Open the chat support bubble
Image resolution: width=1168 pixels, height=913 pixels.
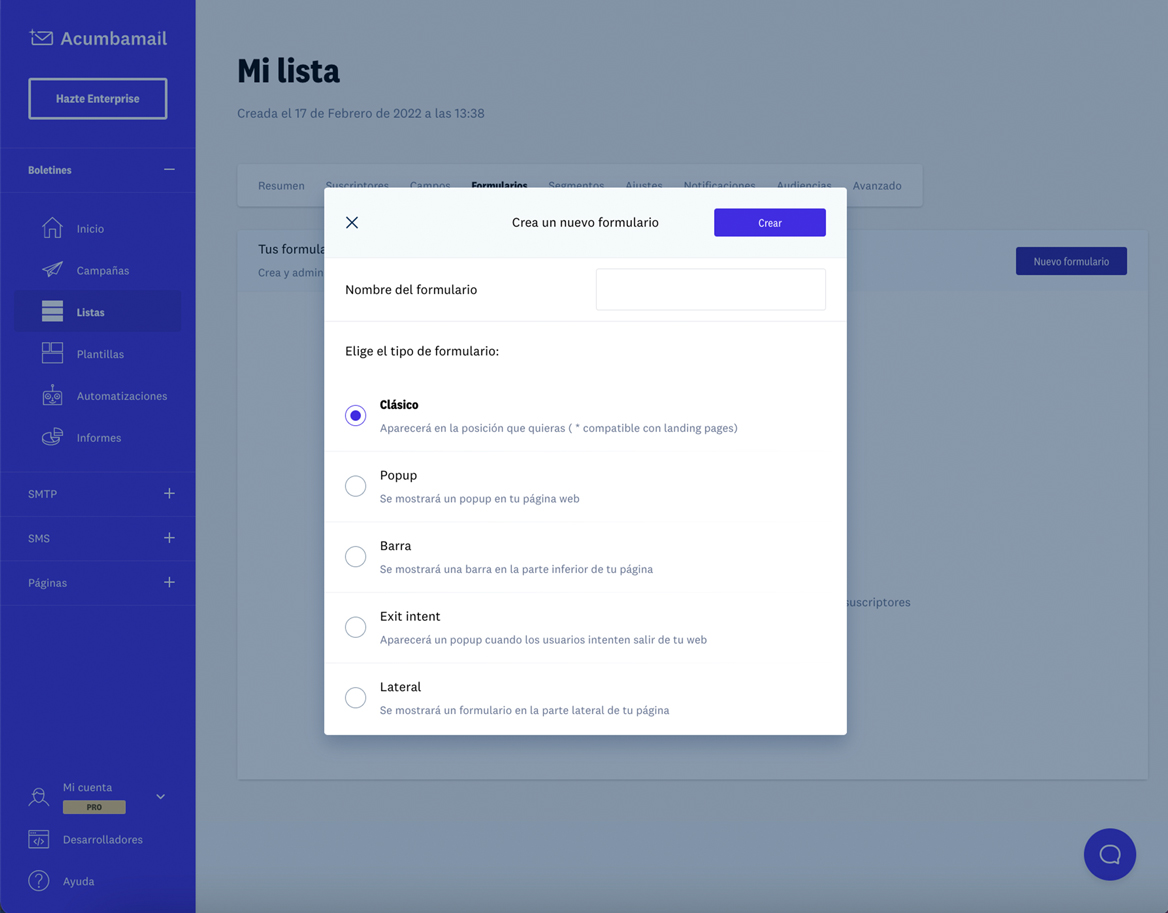click(x=1109, y=854)
